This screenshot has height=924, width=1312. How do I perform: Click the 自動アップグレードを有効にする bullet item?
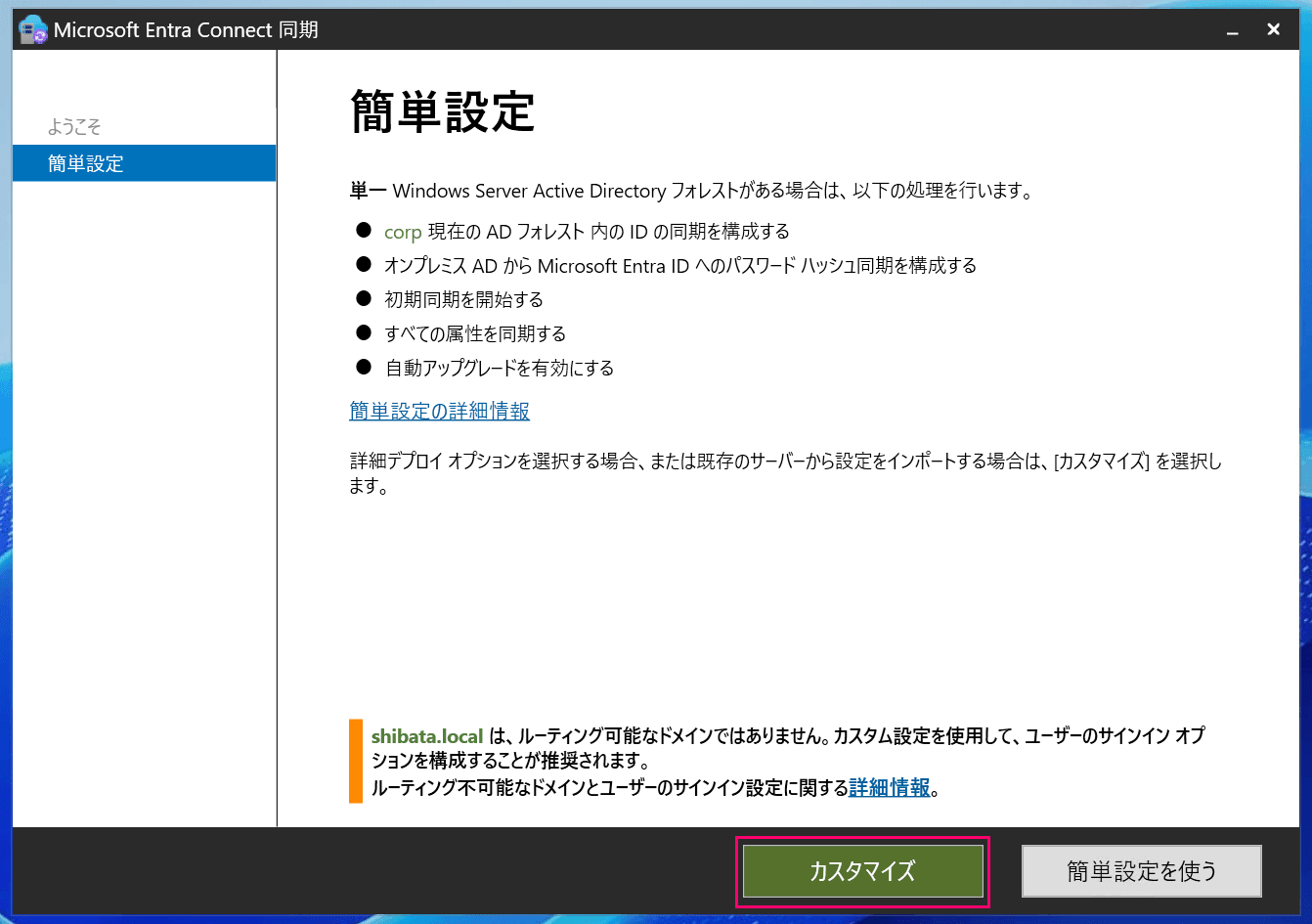(x=499, y=369)
